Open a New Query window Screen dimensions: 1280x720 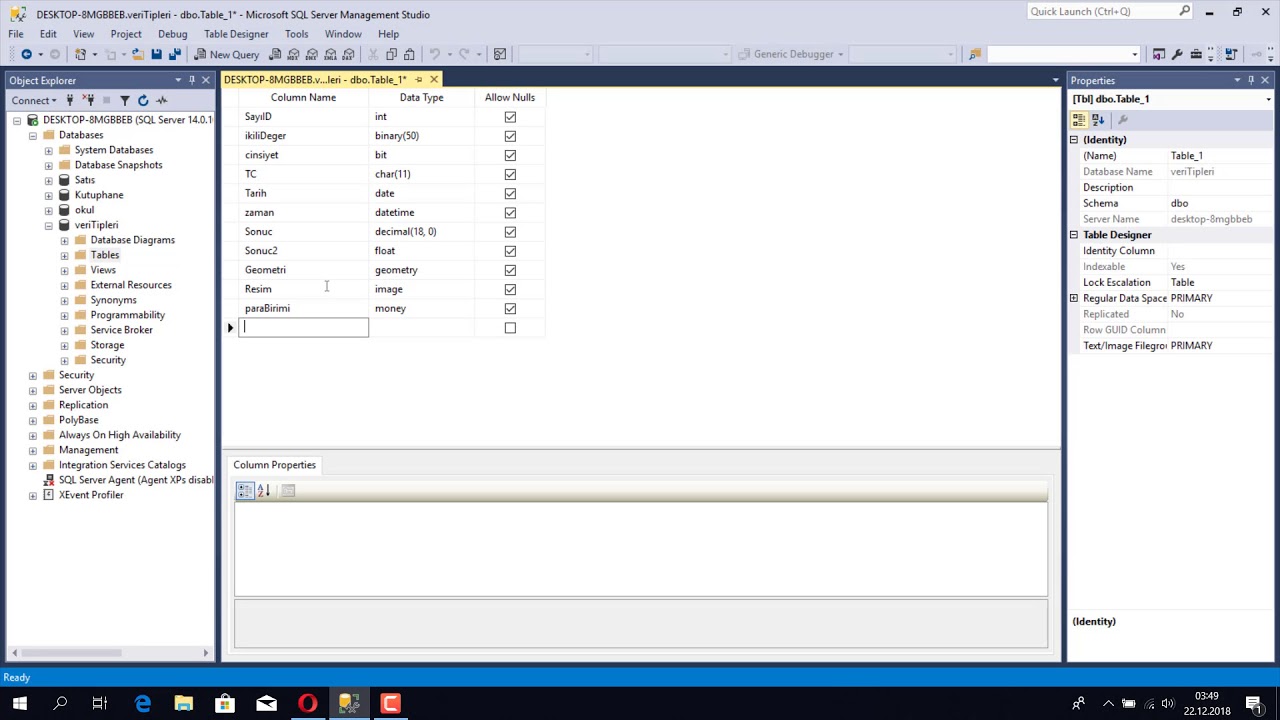[x=227, y=54]
